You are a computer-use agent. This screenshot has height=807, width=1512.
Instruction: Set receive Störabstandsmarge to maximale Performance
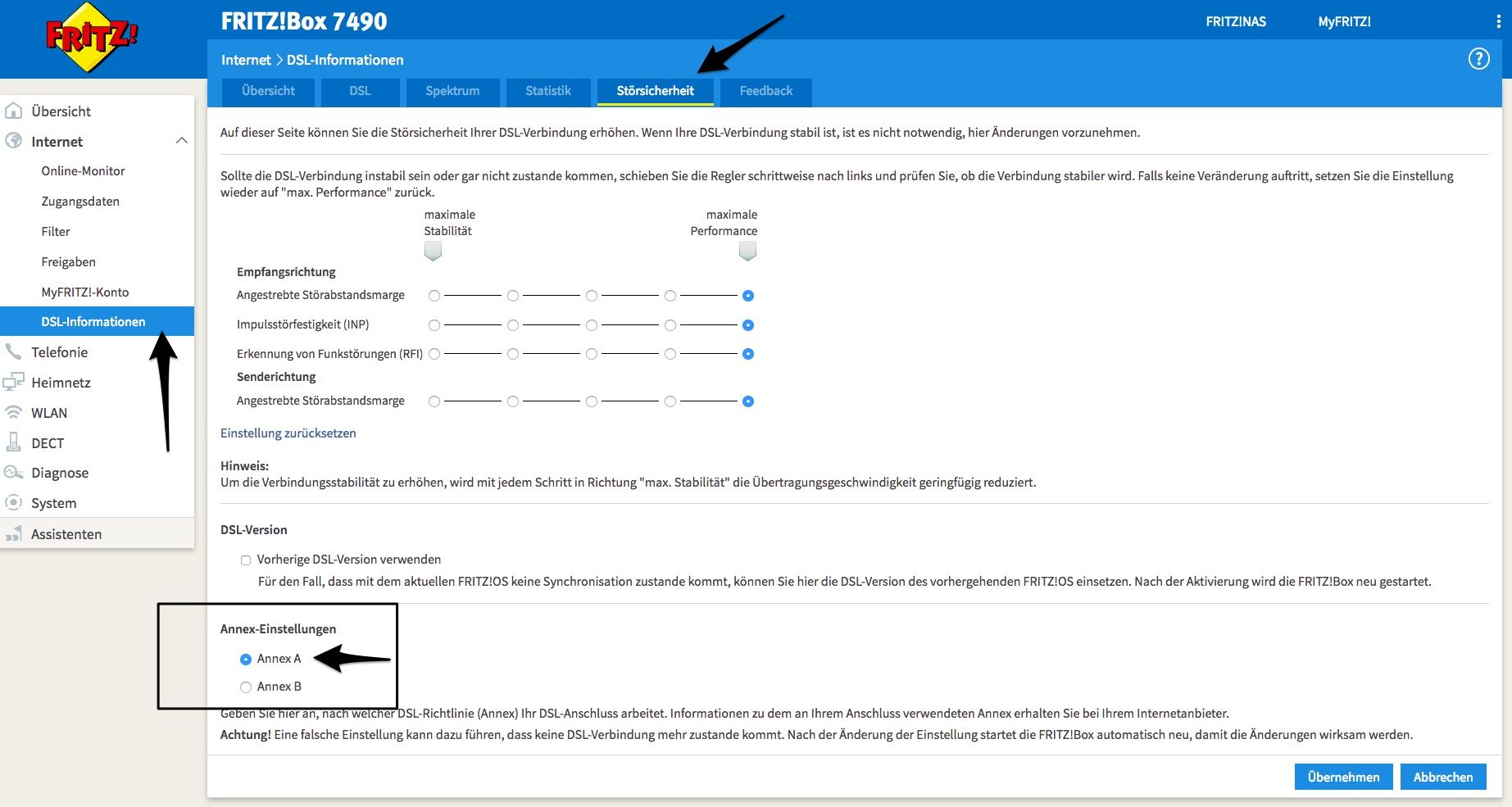(748, 296)
